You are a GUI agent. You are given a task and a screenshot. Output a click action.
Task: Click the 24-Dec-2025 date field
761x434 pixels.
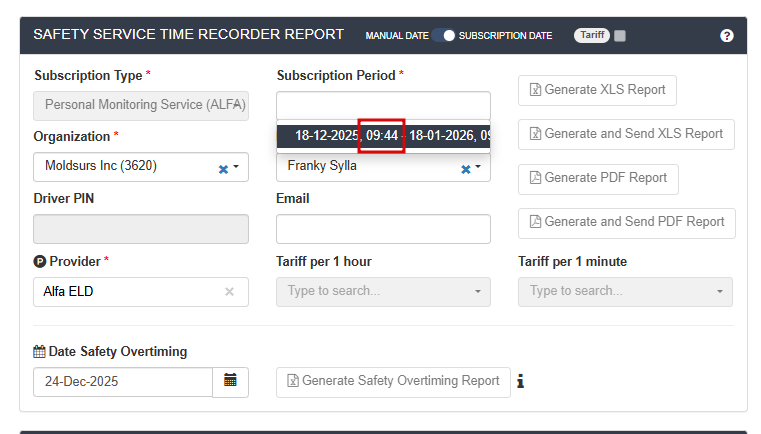point(123,382)
